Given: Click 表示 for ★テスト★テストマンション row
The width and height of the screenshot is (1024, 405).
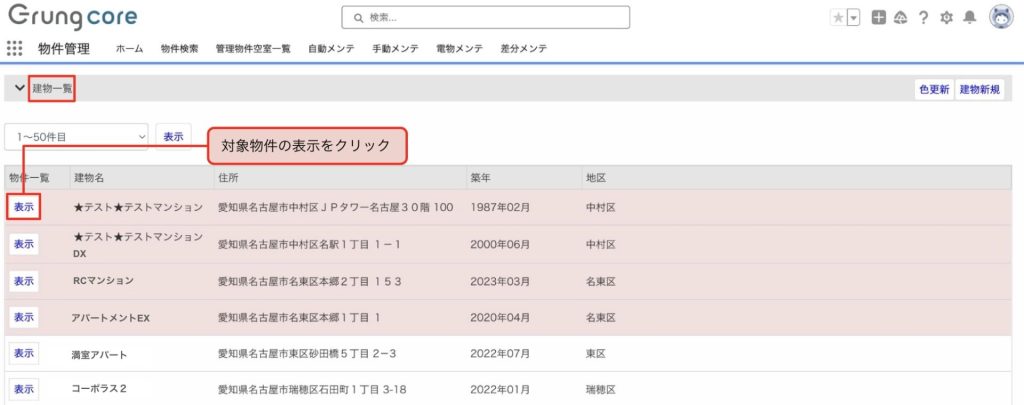Looking at the screenshot, I should 23,207.
